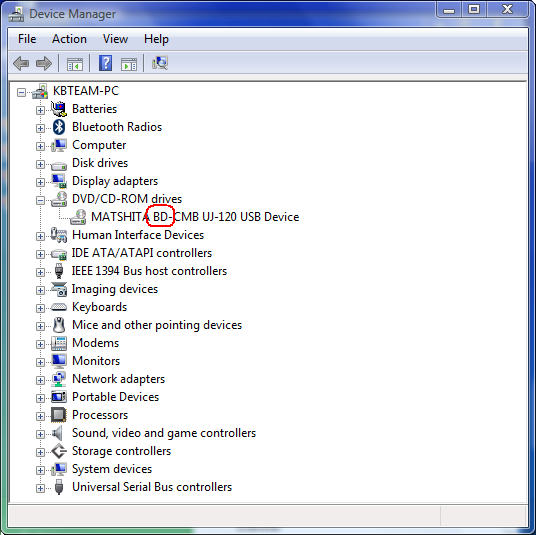Click the mouse icon beside Mice
This screenshot has height=535, width=536.
(x=59, y=325)
